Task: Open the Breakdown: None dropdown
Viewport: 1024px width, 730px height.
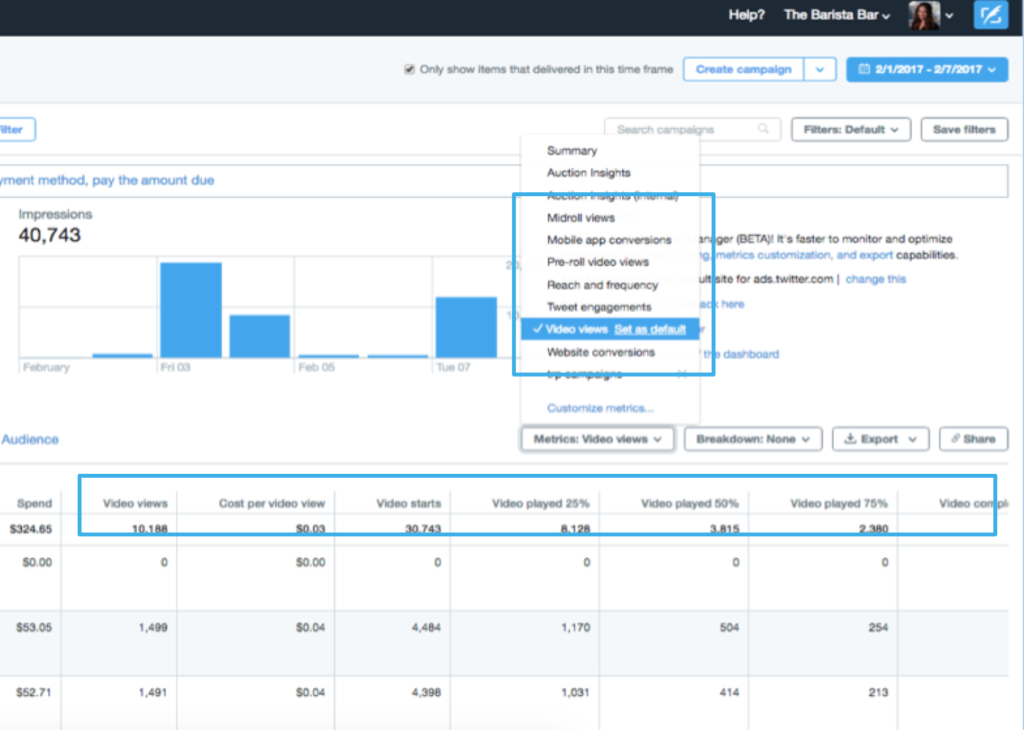Action: (x=752, y=438)
